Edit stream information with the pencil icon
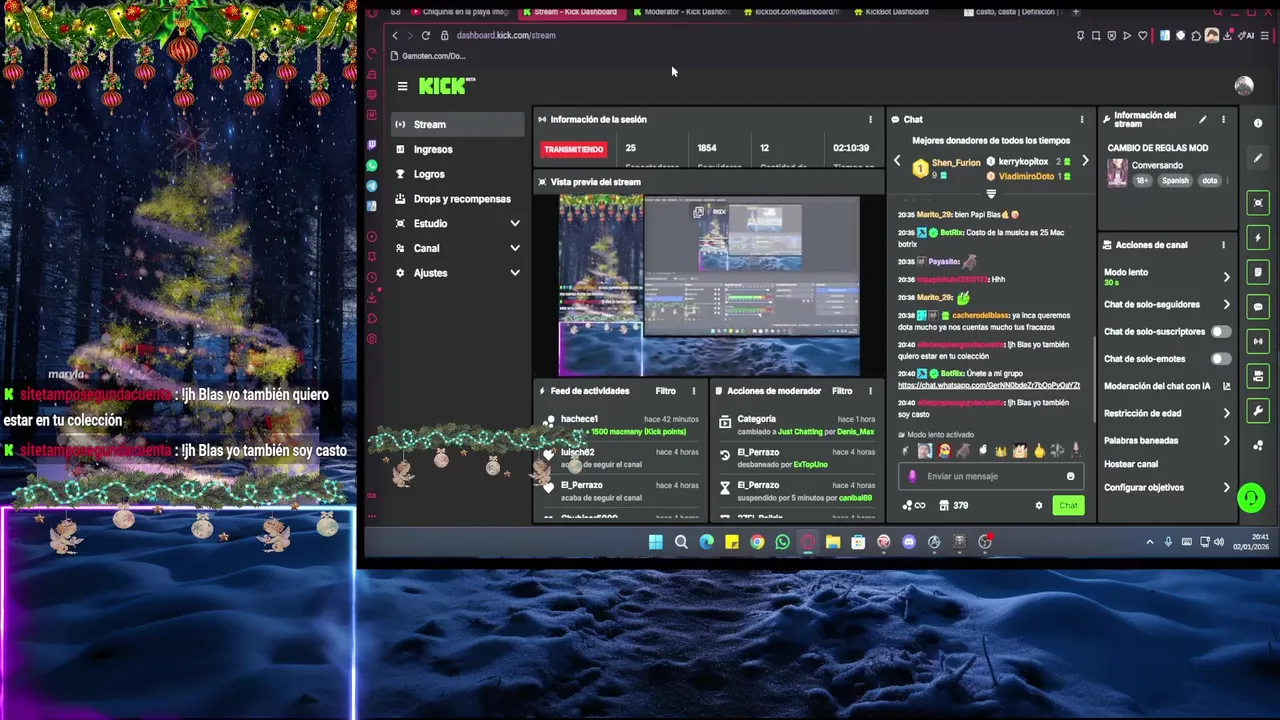The height and width of the screenshot is (720, 1280). (1203, 119)
